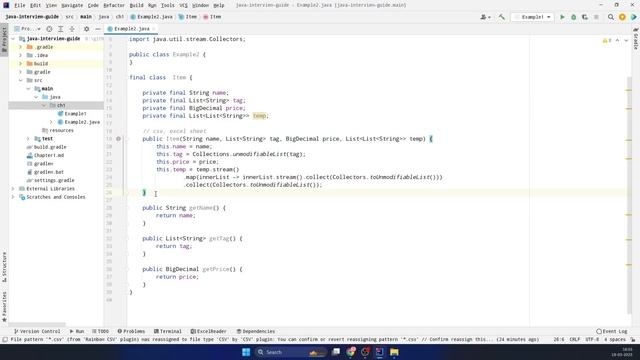
Task: Open the VCS menu
Action: pos(183,5)
